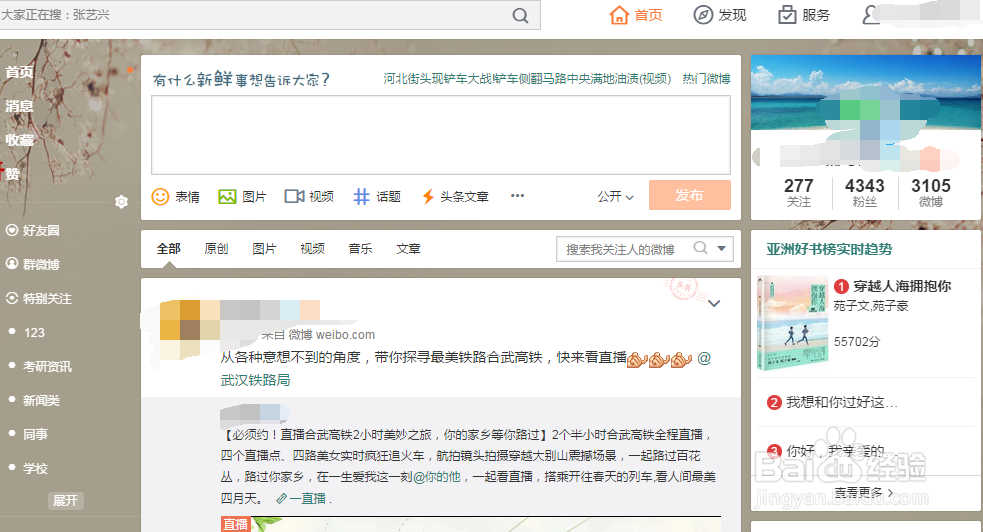Open the 直播 video thumbnail
The height and width of the screenshot is (532, 983).
(x=471, y=524)
